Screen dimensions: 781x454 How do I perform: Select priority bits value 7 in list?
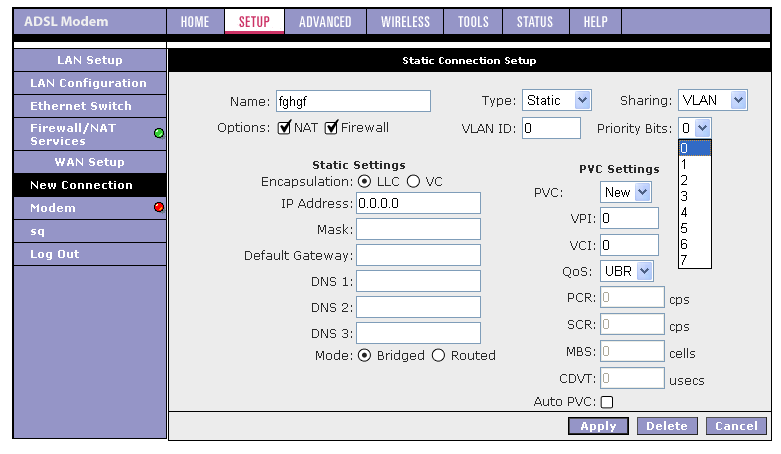pyautogui.click(x=695, y=260)
